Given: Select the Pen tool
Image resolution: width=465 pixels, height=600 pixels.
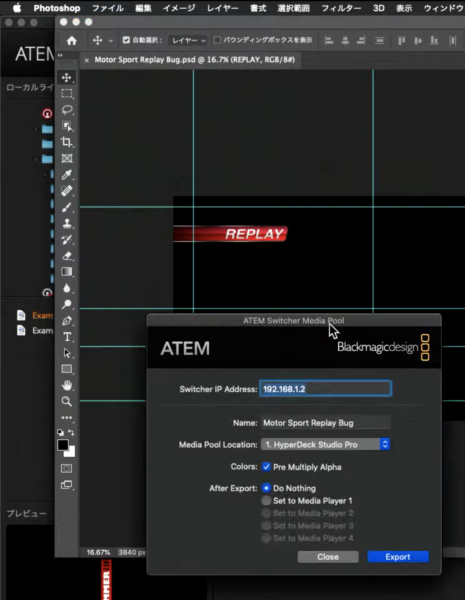Looking at the screenshot, I should point(67,321).
